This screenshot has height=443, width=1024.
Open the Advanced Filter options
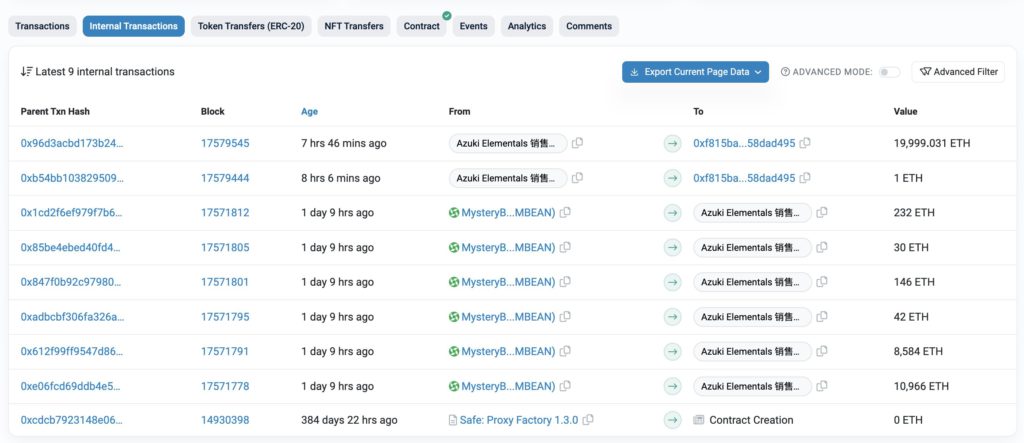[958, 72]
